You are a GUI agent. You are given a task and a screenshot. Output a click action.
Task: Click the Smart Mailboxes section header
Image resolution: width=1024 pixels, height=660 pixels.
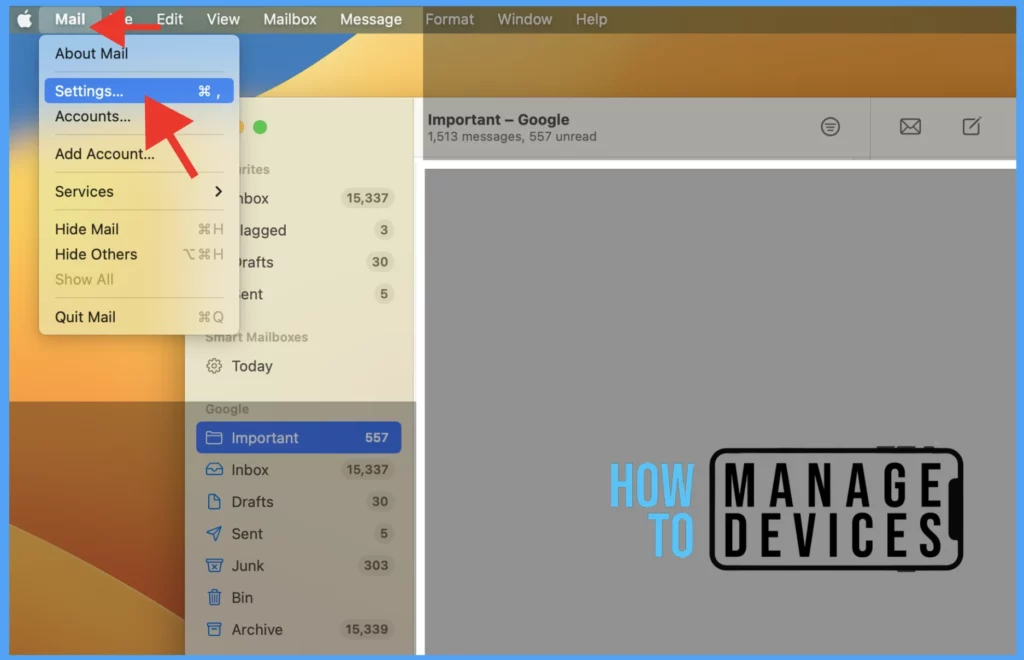click(x=257, y=338)
